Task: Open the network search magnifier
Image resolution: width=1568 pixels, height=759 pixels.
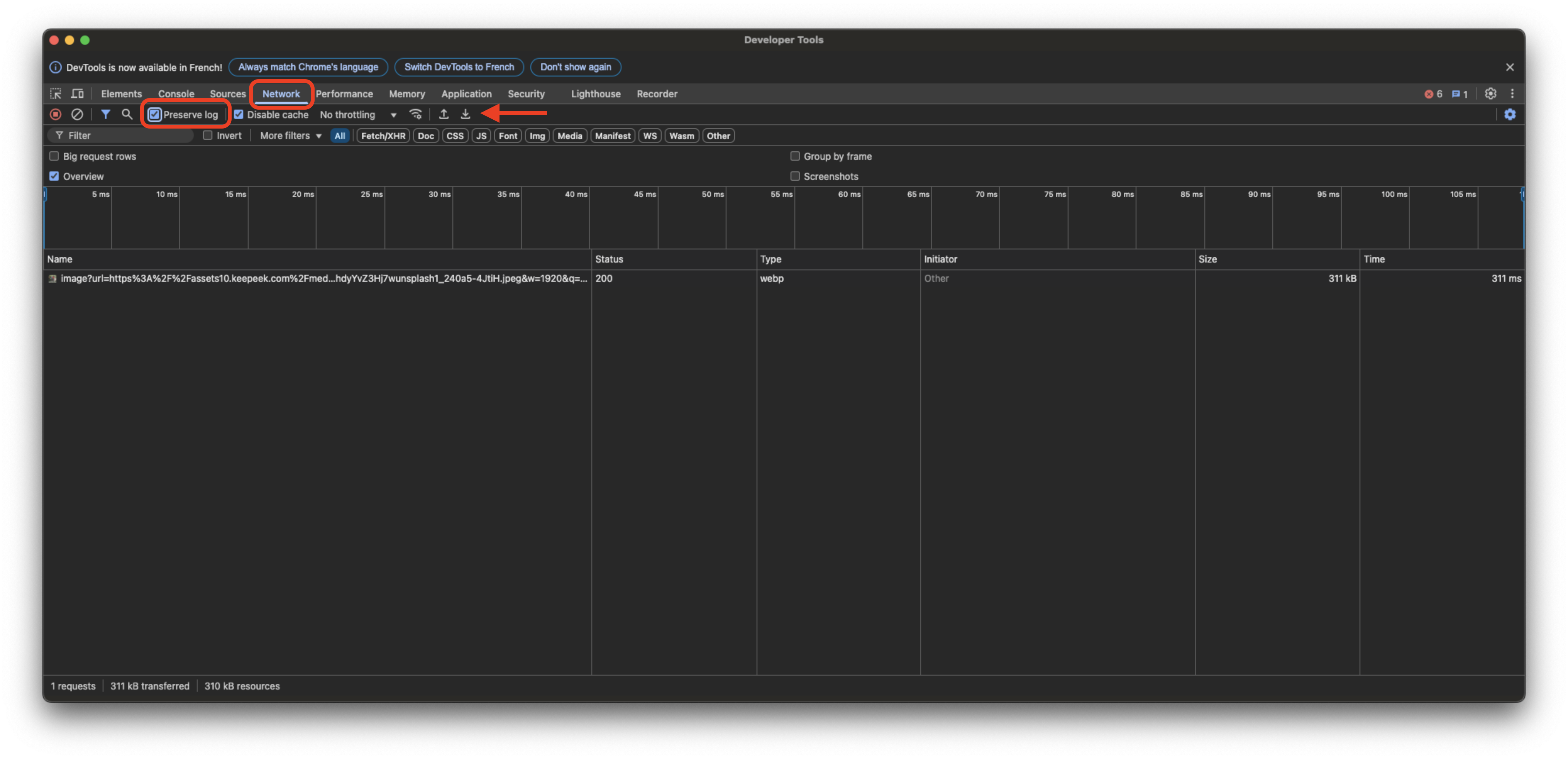Action: [127, 114]
